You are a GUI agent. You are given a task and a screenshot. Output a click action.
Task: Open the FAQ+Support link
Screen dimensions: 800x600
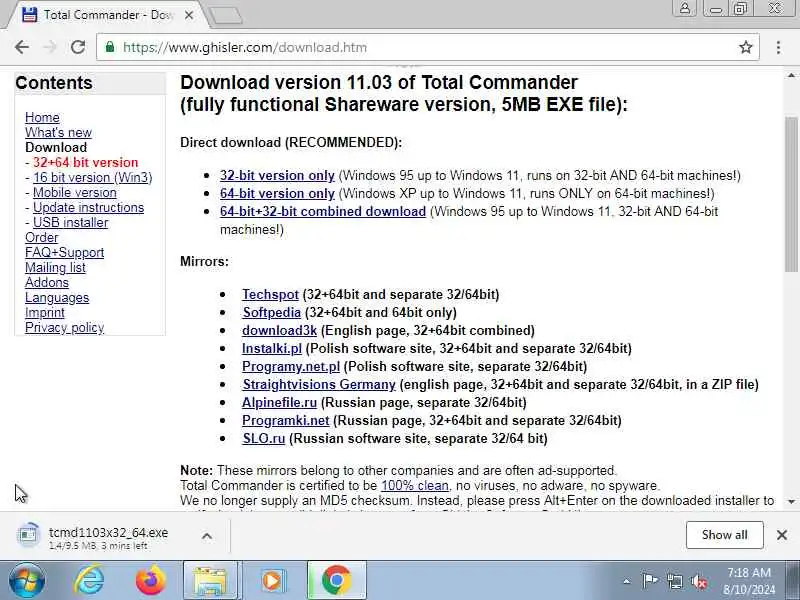[64, 252]
